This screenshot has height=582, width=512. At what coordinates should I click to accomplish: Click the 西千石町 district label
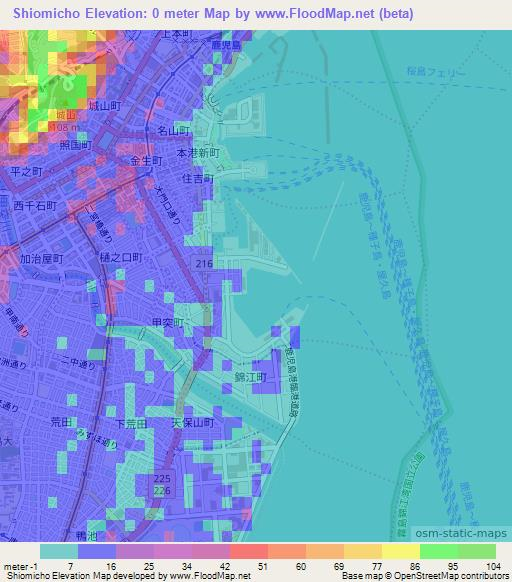click(x=35, y=206)
